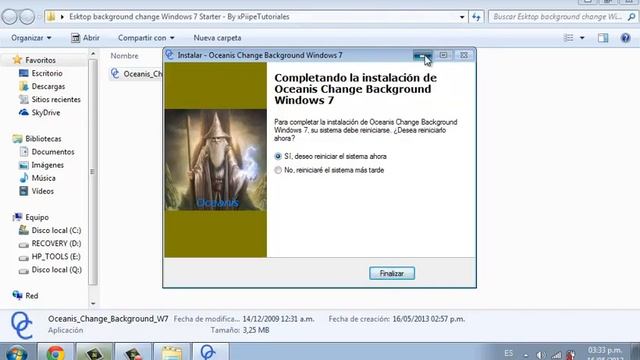640x360 pixels.
Task: Close the Oceanis installer window
Action: (464, 55)
